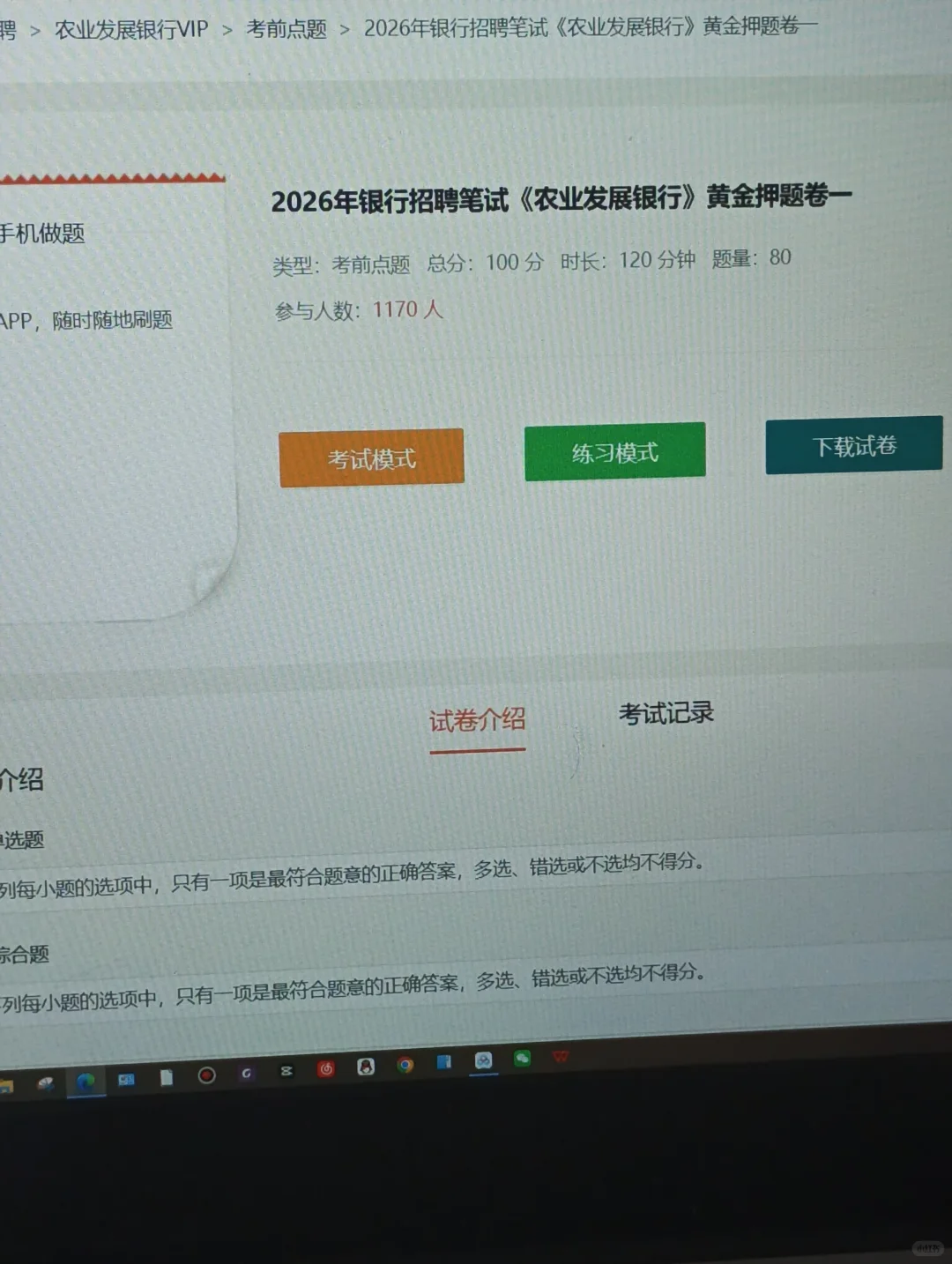Image resolution: width=952 pixels, height=1264 pixels.
Task: Click 总分: 100 分 text
Action: 485,263
